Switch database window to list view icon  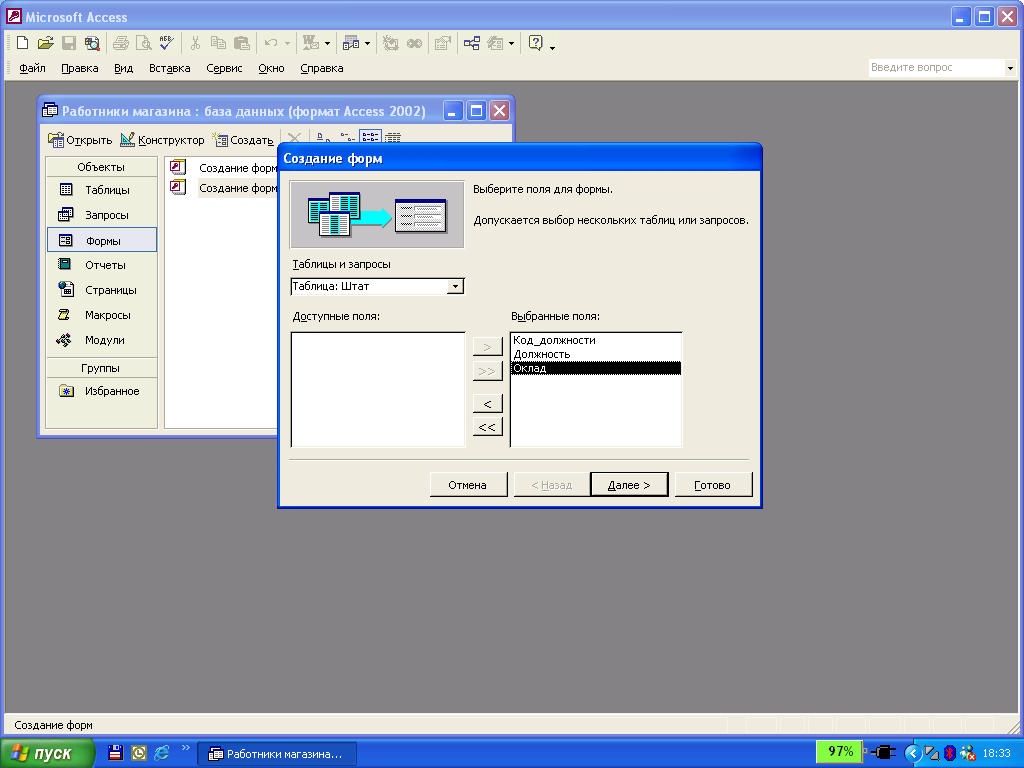tap(370, 137)
